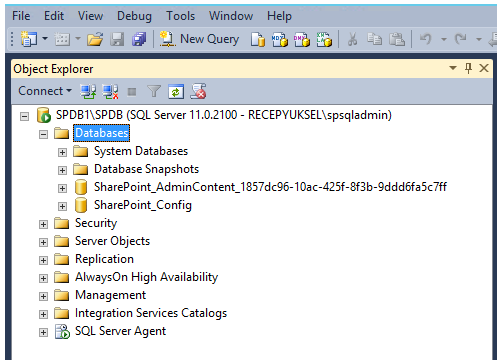Screen dimensions: 504x360
Task: Open the Undo history dropdown arrow
Action: coord(444,39)
